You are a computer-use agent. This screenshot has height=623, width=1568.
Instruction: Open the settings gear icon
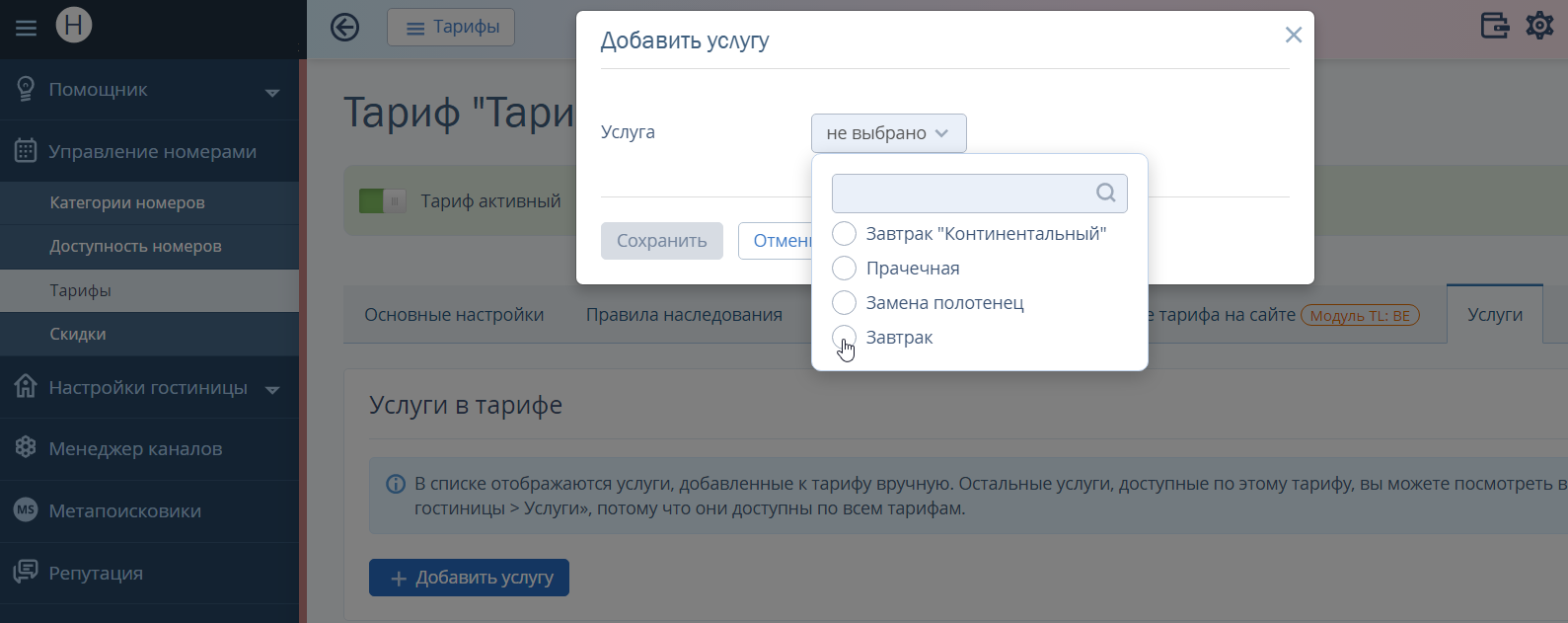[x=1539, y=25]
